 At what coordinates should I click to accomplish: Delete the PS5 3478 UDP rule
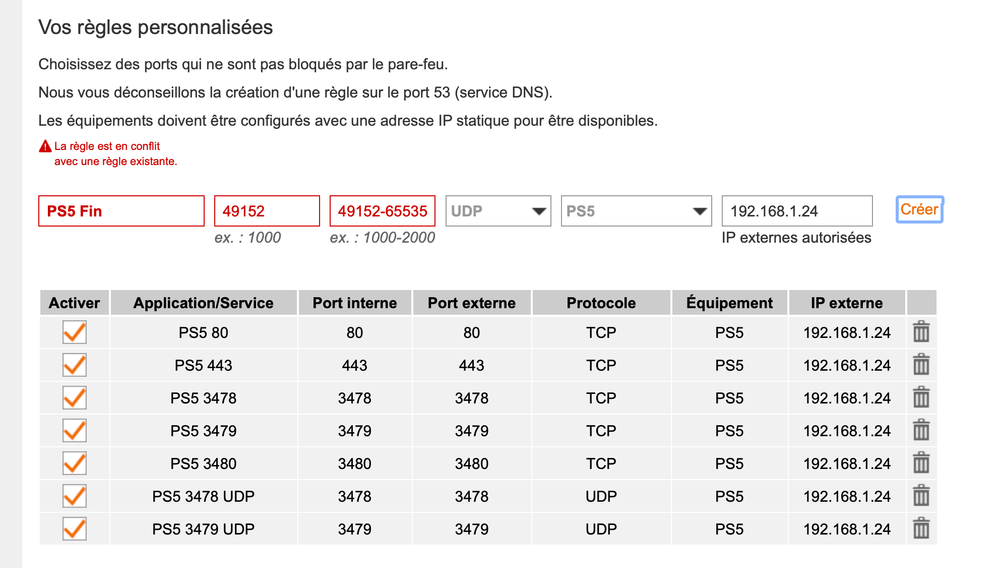click(x=921, y=496)
